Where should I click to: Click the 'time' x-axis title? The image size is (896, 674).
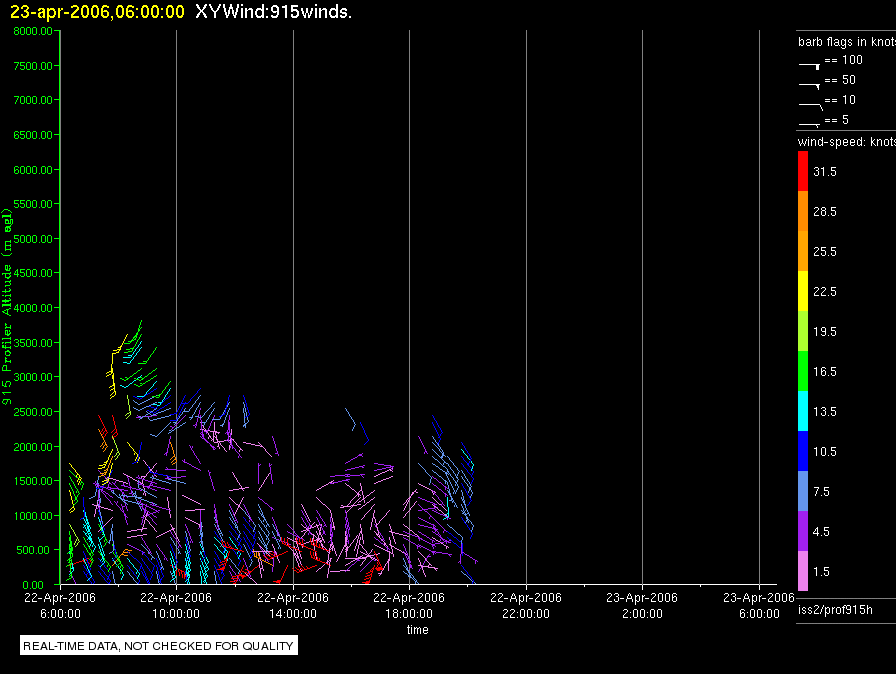(417, 630)
